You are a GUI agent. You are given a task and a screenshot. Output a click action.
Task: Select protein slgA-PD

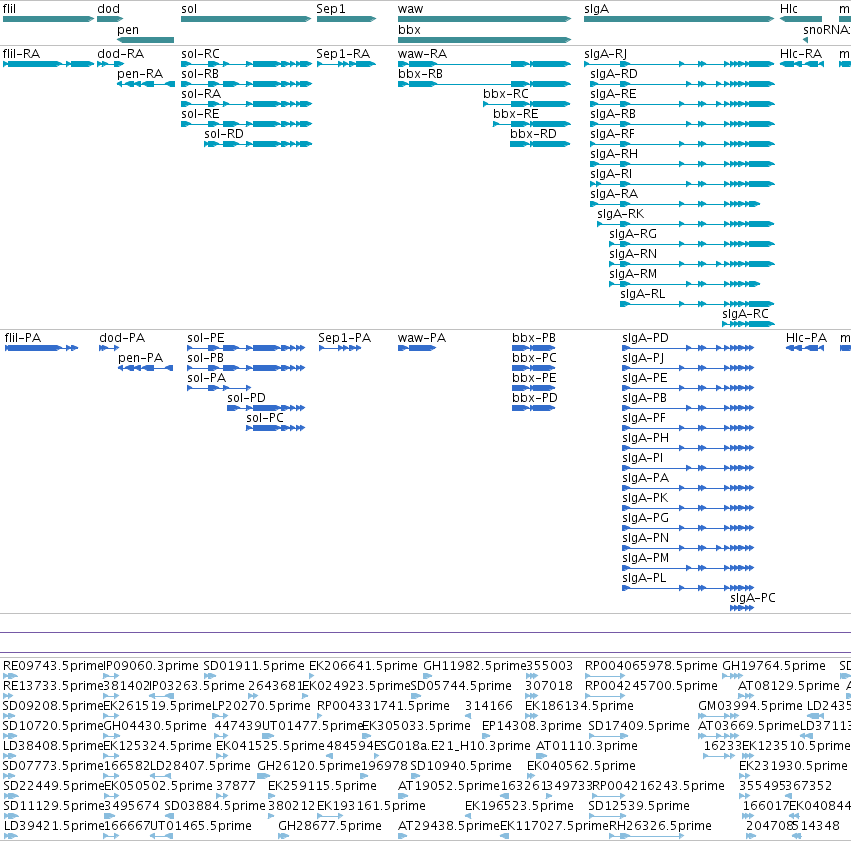(688, 348)
